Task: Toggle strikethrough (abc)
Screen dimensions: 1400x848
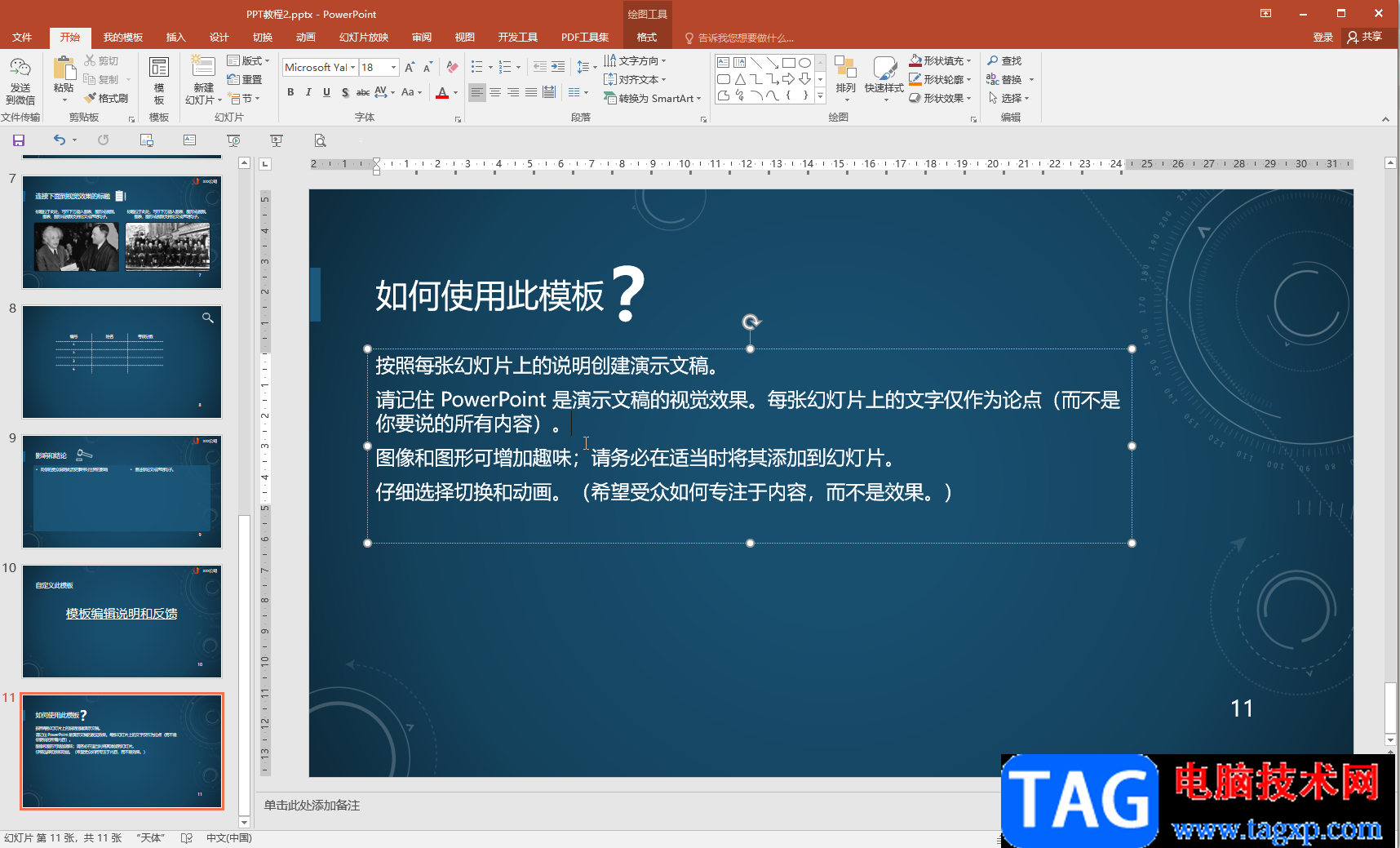Action: 363,92
